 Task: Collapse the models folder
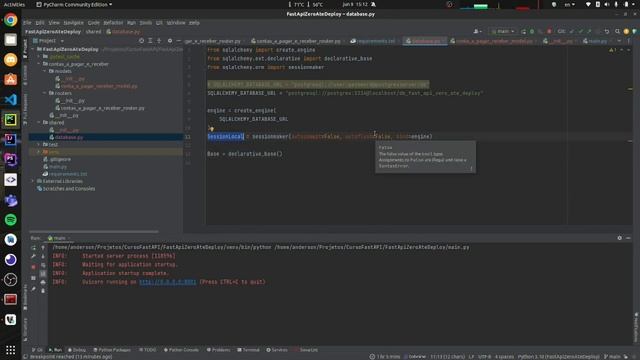point(45,71)
